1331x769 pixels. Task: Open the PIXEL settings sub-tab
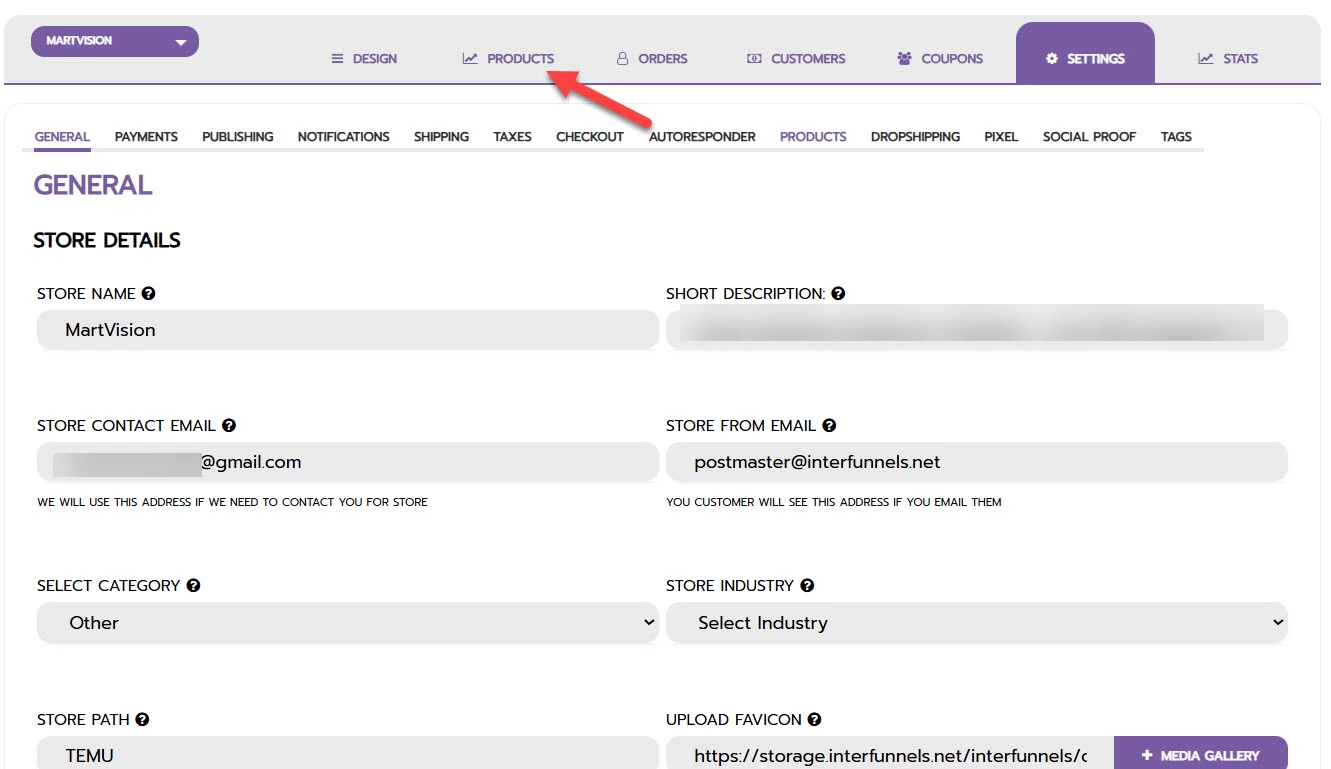point(1001,137)
